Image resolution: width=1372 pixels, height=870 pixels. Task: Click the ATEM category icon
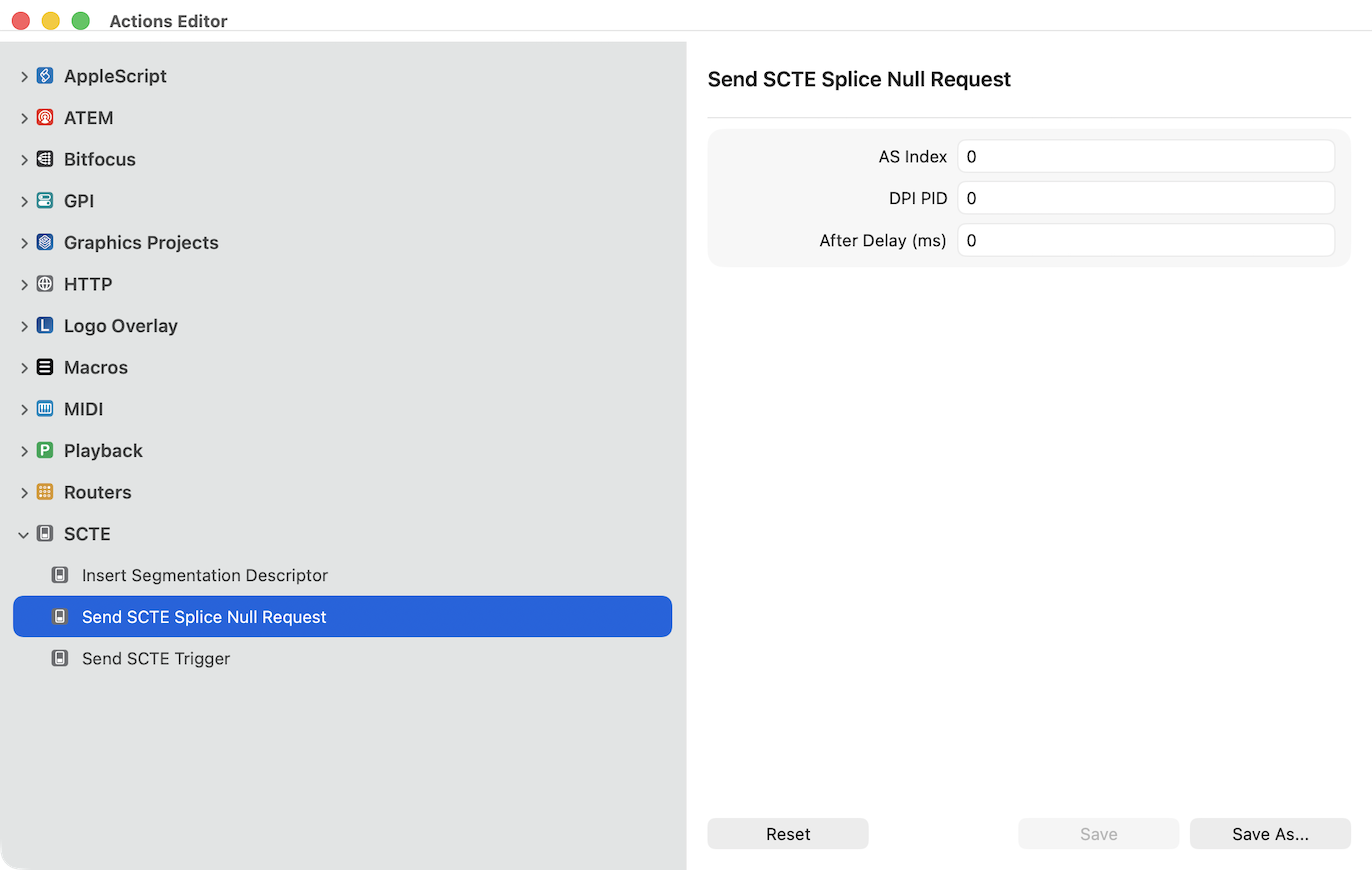[x=45, y=118]
